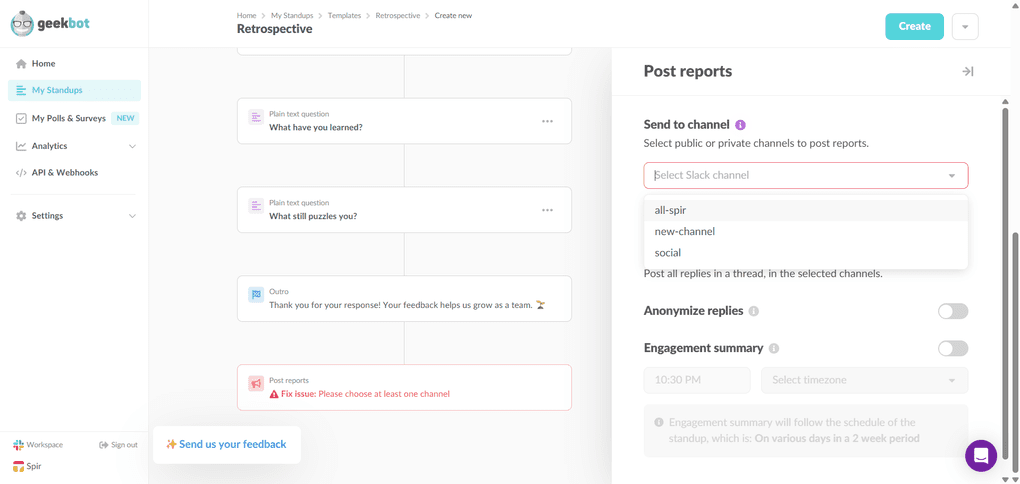This screenshot has width=1020, height=484.
Task: Click My Standups breadcrumb link
Action: pos(292,16)
